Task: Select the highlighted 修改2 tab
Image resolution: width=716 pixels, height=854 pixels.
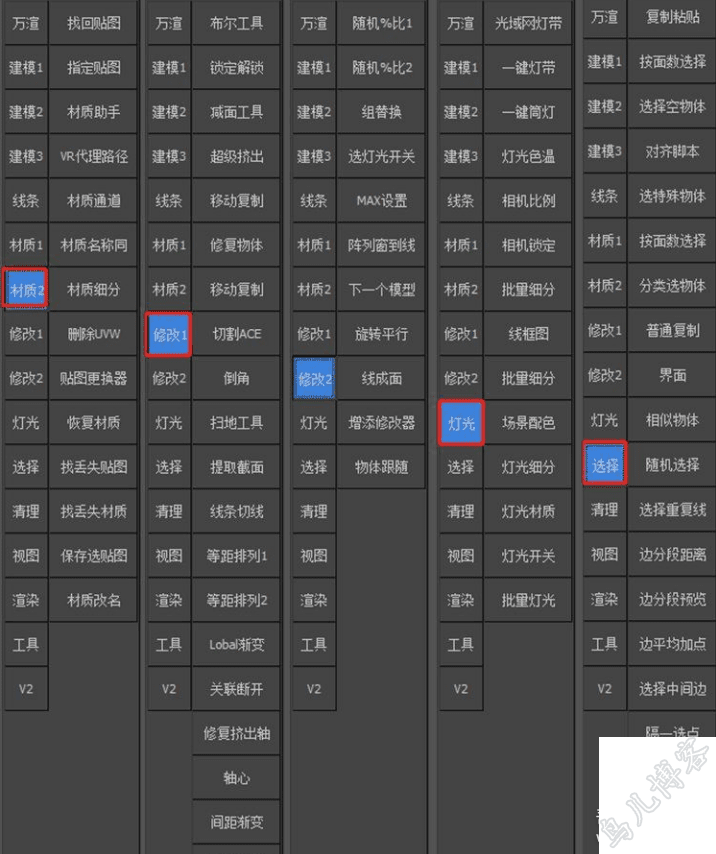Action: [314, 379]
